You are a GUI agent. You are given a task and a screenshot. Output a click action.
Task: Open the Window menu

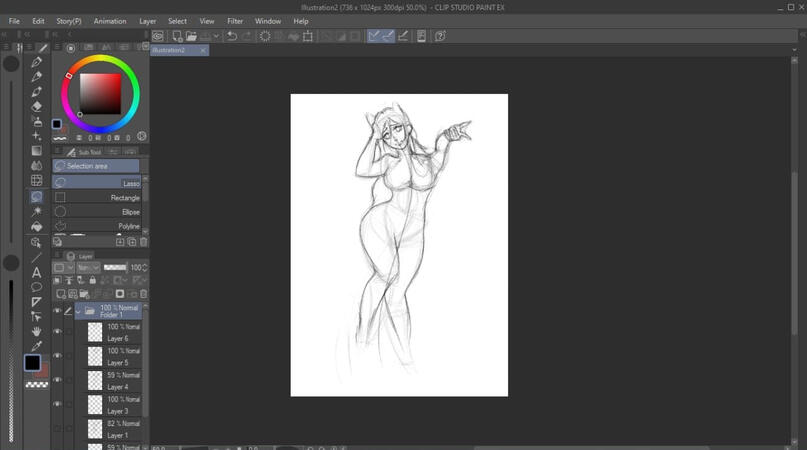tap(268, 21)
